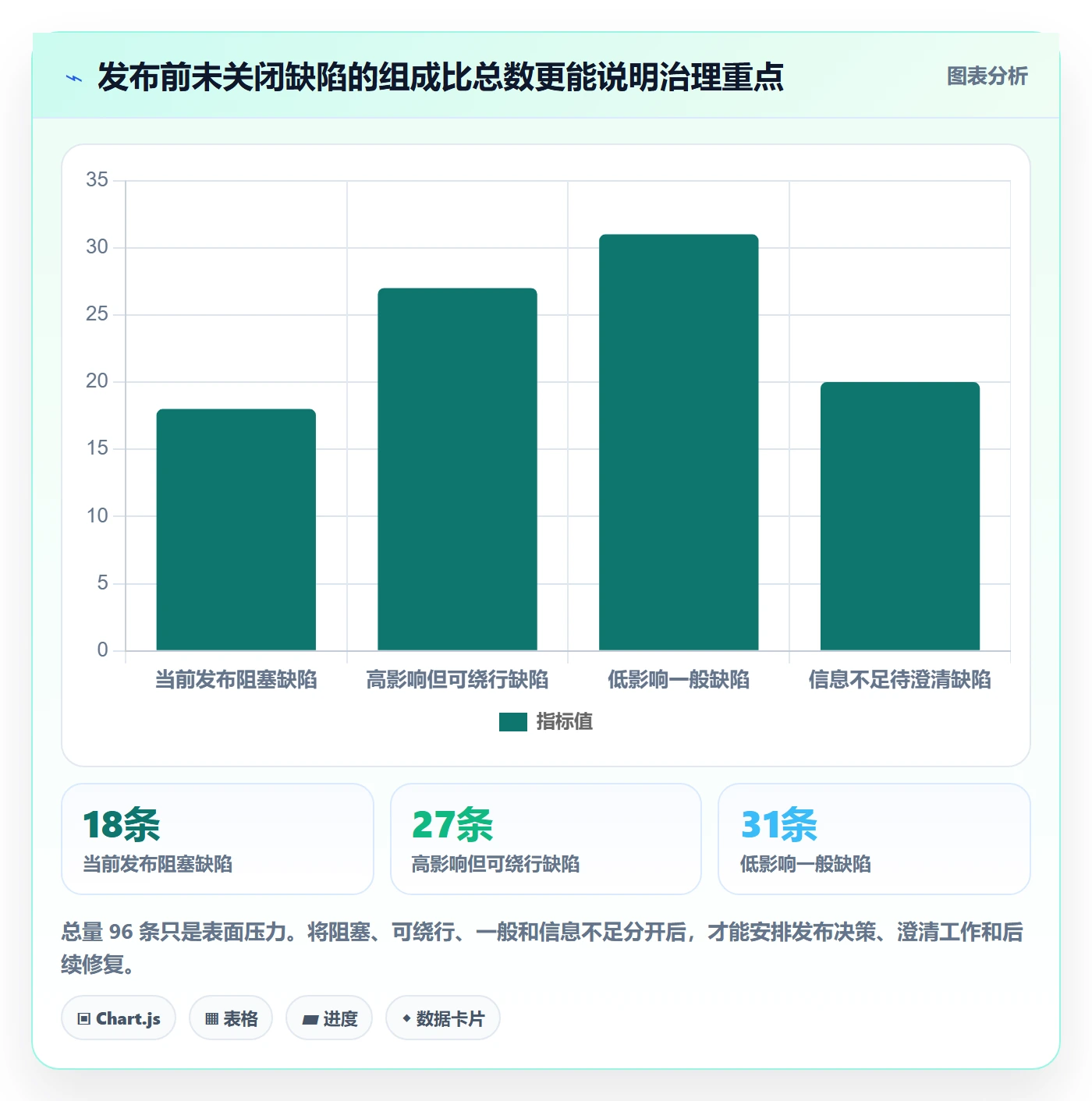Click the x-axis label 信息不足待澄清缺陷
Viewport: 1092px width, 1101px height.
(900, 680)
